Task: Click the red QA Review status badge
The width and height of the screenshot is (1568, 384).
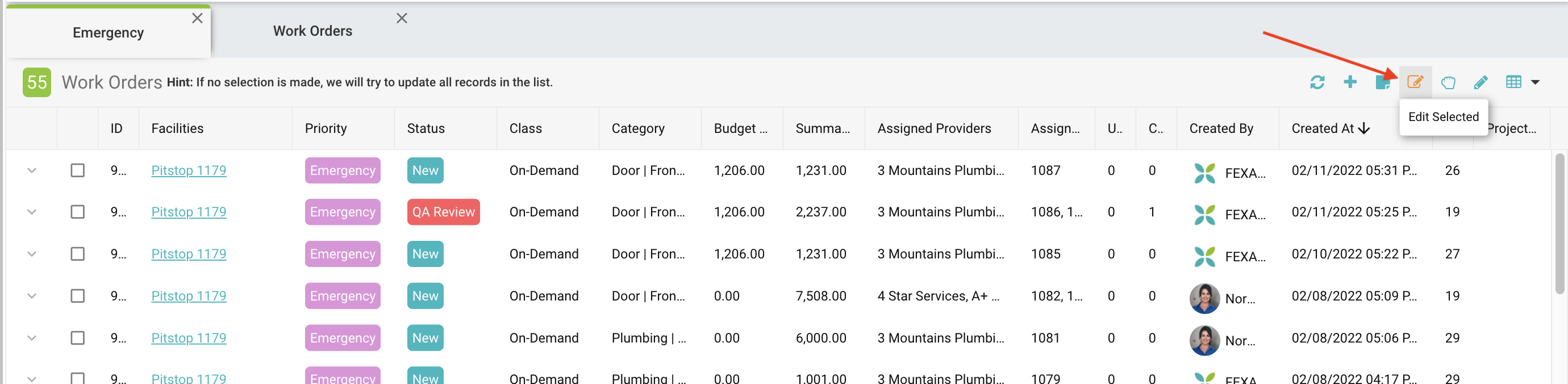Action: [x=443, y=212]
